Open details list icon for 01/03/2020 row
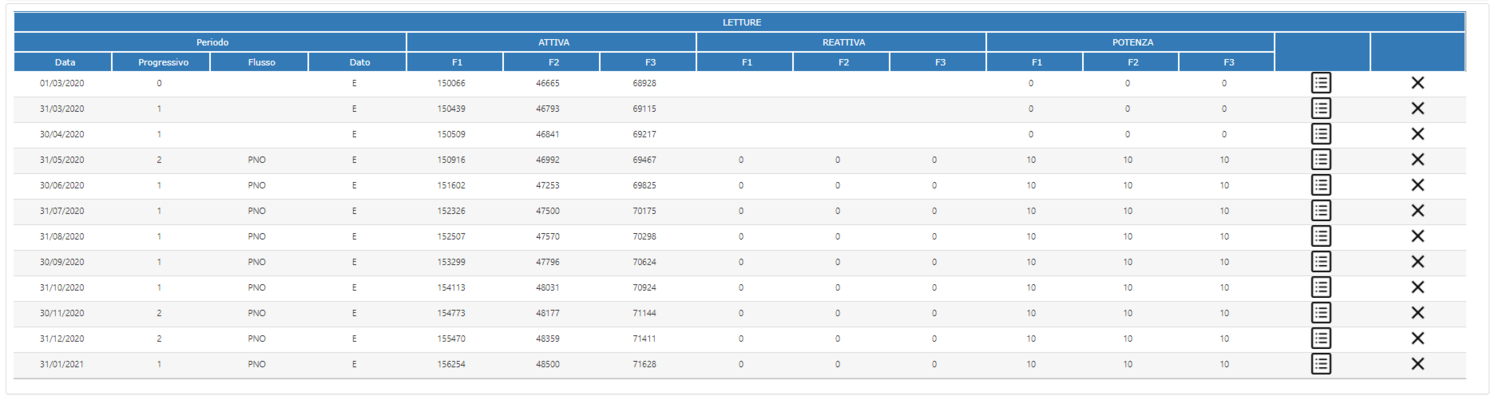The height and width of the screenshot is (400, 1495). pos(1321,83)
